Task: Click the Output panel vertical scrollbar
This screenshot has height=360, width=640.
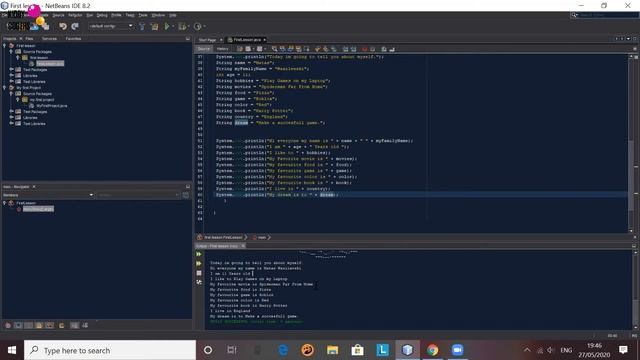Action: (635, 290)
